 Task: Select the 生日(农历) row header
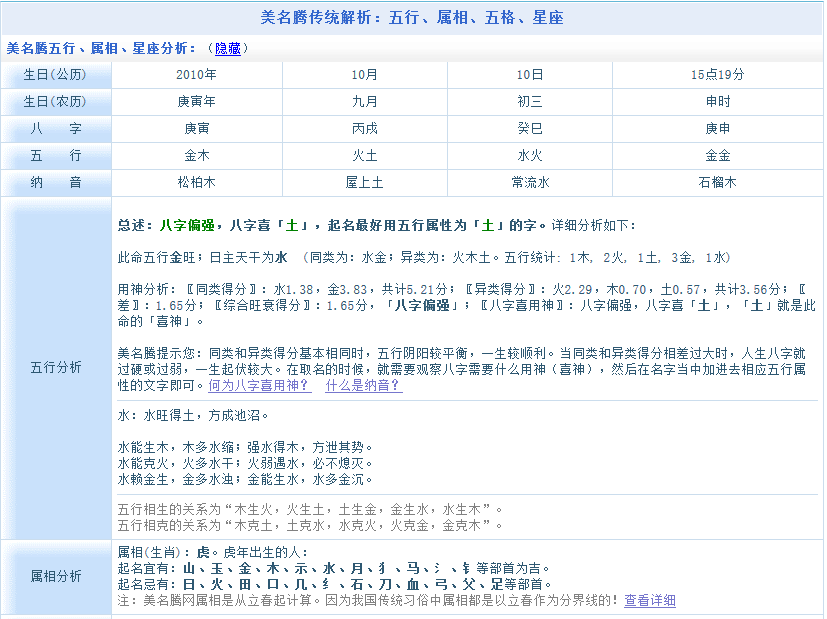(56, 102)
